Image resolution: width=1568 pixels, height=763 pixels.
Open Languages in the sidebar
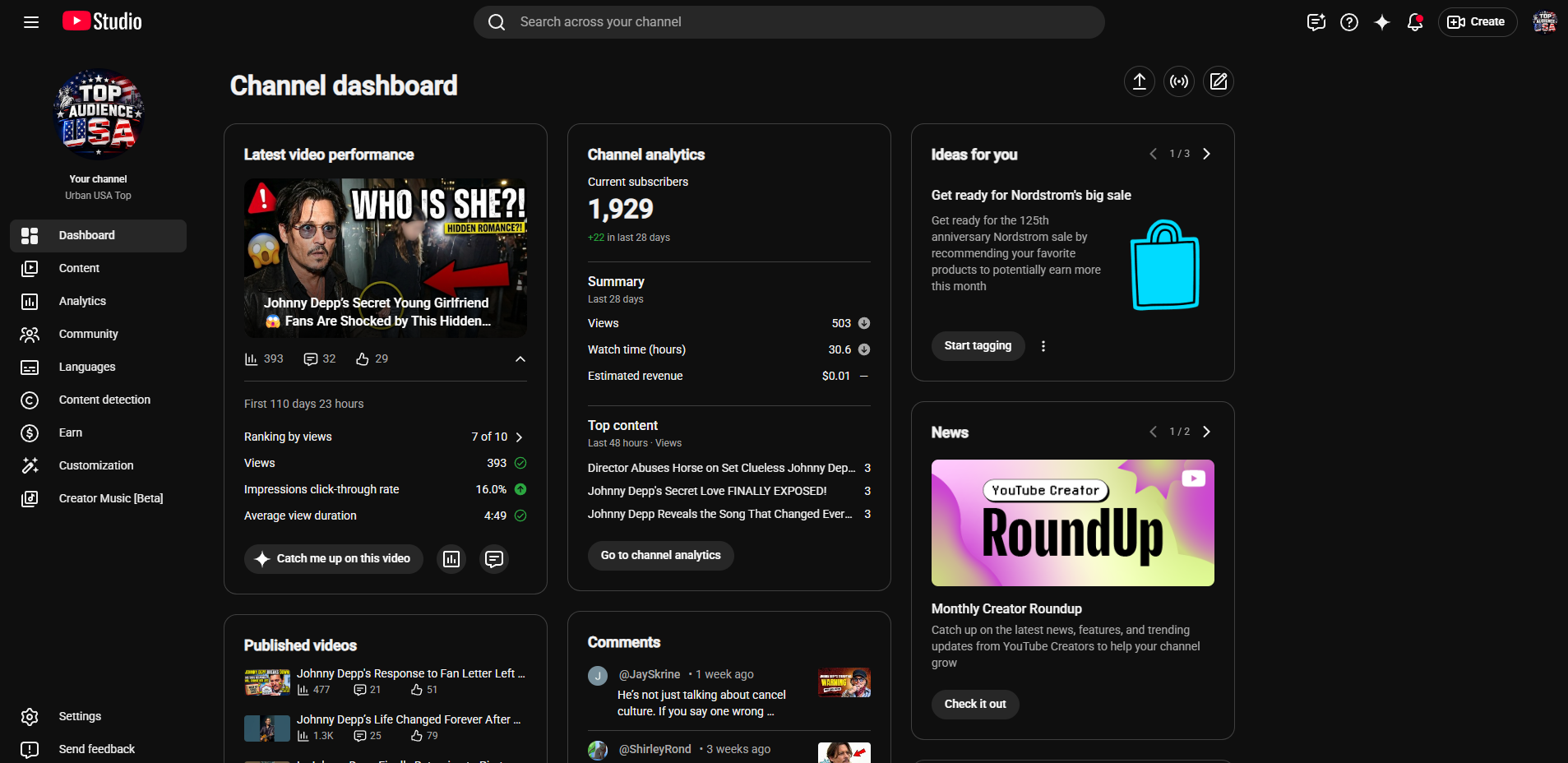pyautogui.click(x=98, y=367)
